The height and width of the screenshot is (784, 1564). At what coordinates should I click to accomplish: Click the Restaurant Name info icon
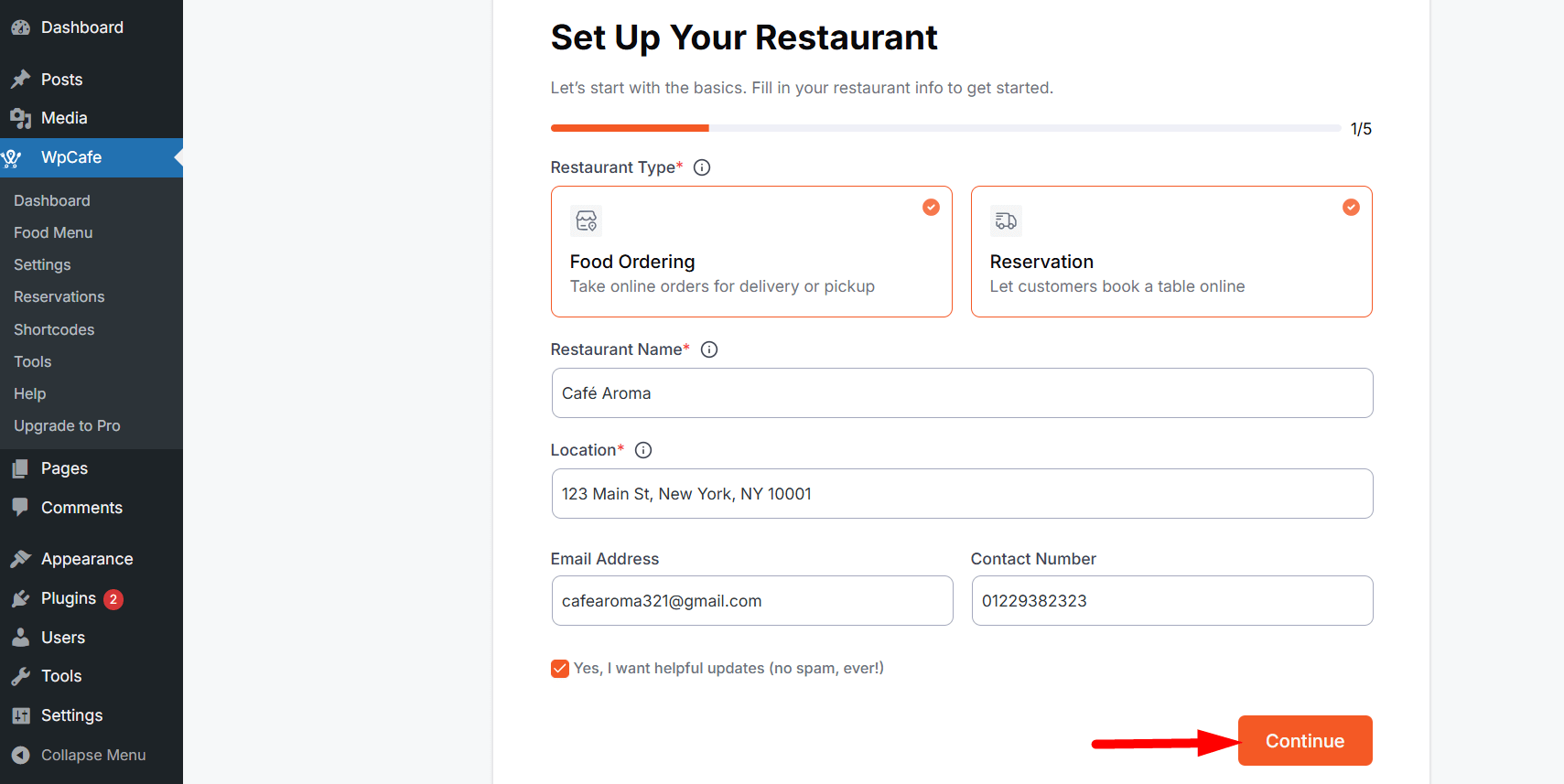(x=709, y=349)
